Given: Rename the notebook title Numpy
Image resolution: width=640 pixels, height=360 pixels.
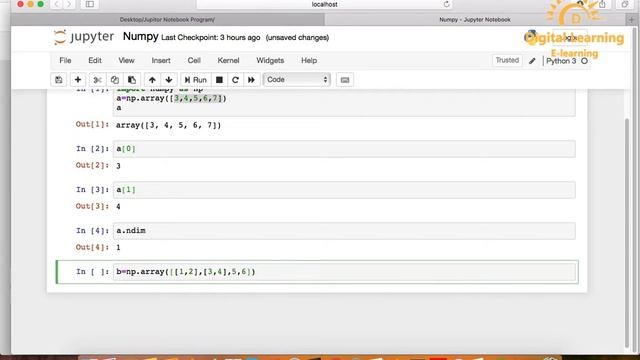Looking at the screenshot, I should click(x=140, y=37).
